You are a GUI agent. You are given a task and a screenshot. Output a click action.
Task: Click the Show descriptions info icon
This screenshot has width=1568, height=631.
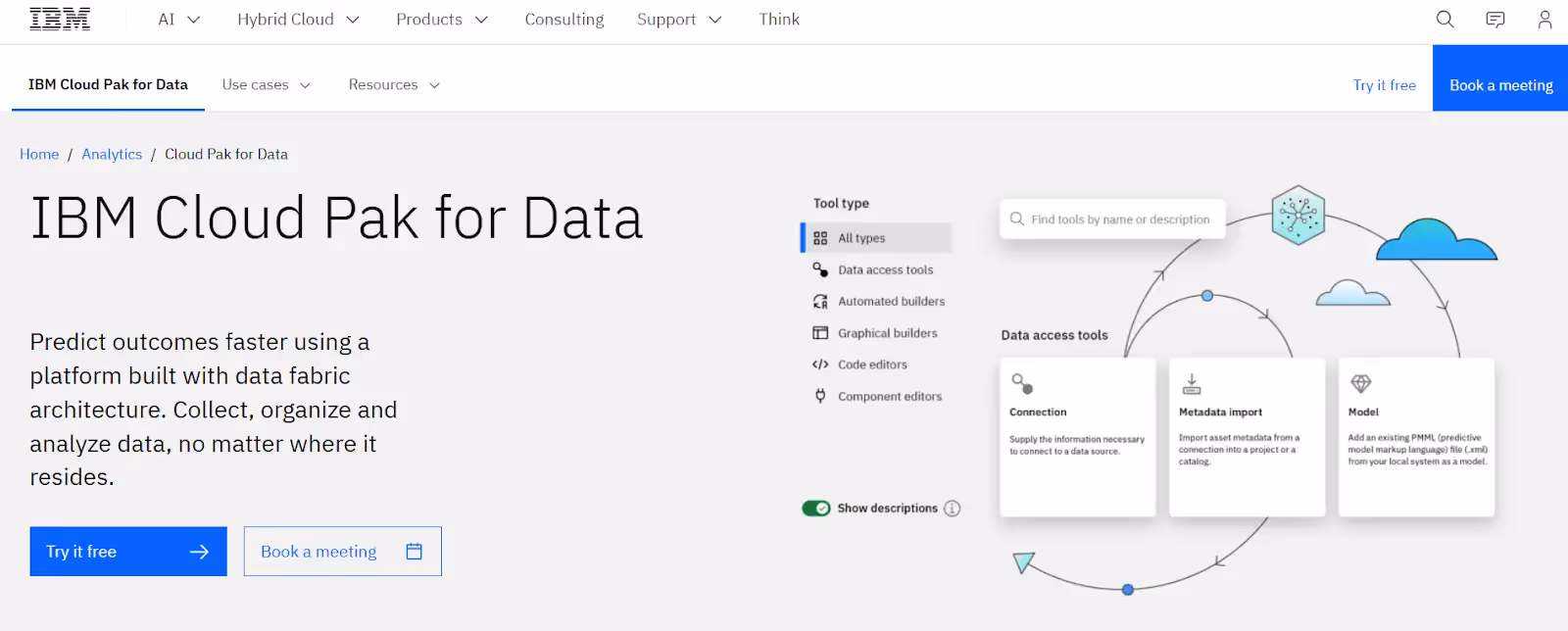tap(952, 509)
